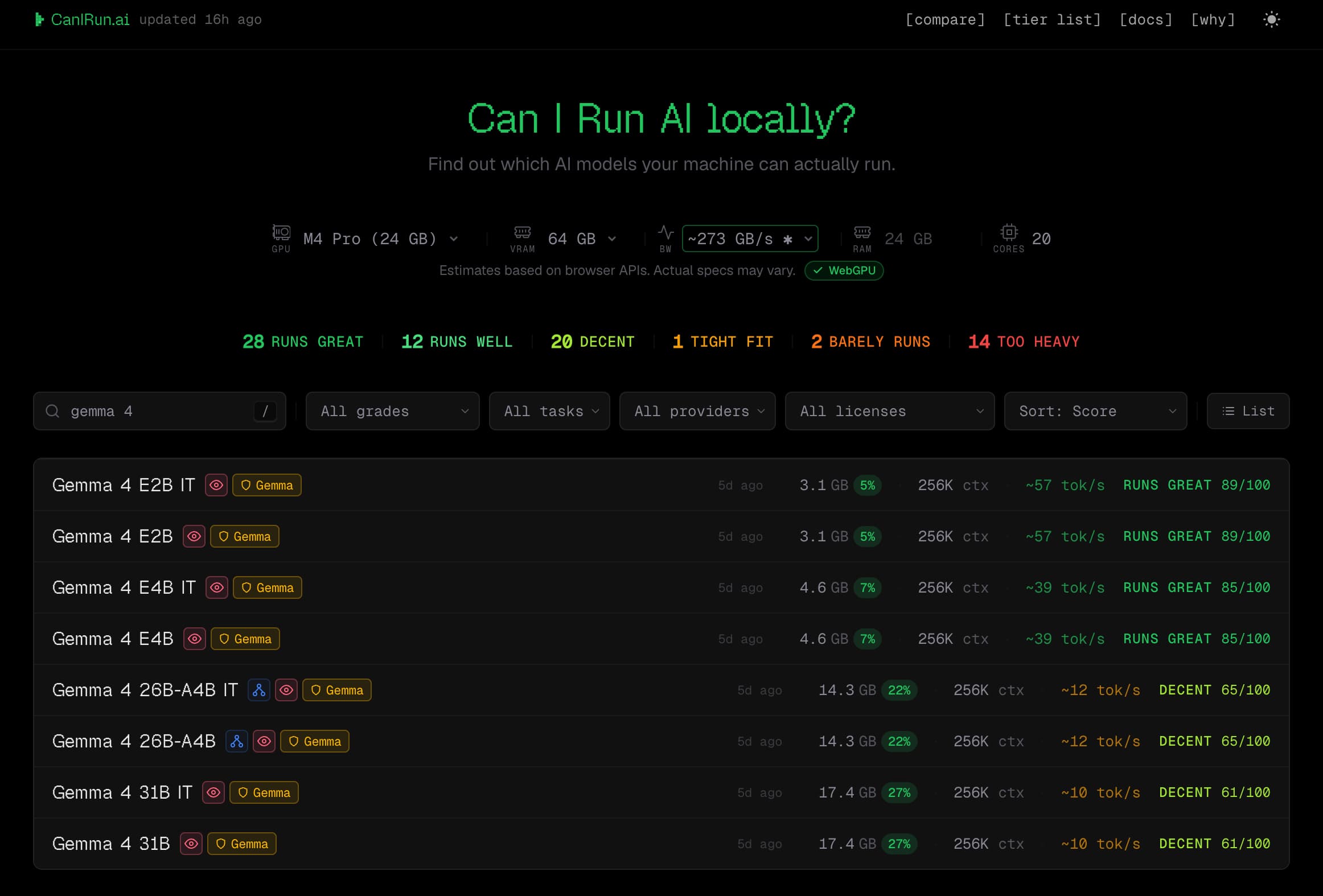This screenshot has height=896, width=1323.
Task: Click vision eye icon on Gemma 4 E2B row
Action: (x=194, y=536)
